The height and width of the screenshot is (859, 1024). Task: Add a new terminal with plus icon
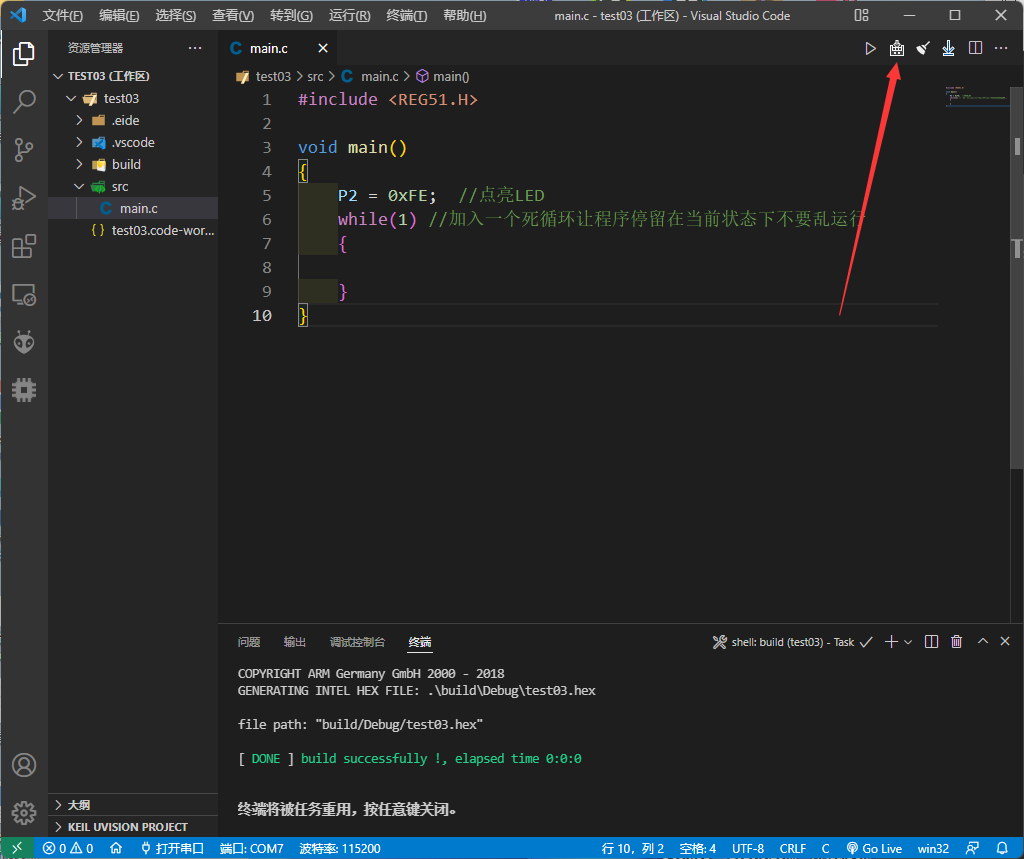891,641
